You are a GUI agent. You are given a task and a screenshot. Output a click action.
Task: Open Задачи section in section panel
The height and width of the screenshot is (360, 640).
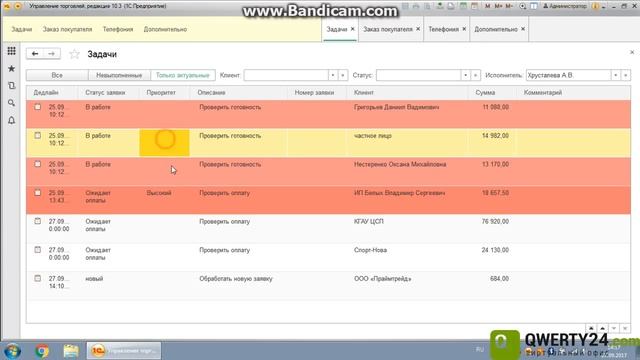coord(22,29)
